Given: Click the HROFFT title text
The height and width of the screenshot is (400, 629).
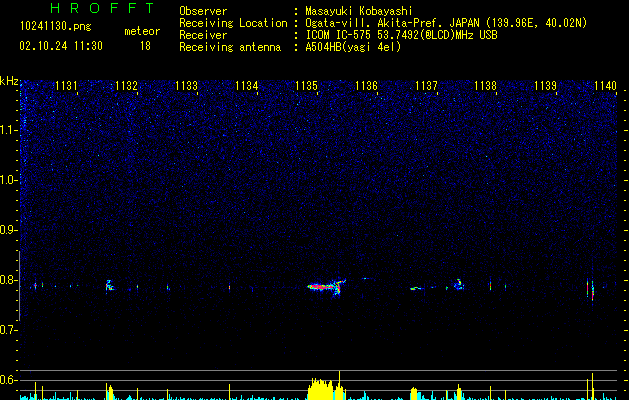Looking at the screenshot, I should [x=103, y=8].
